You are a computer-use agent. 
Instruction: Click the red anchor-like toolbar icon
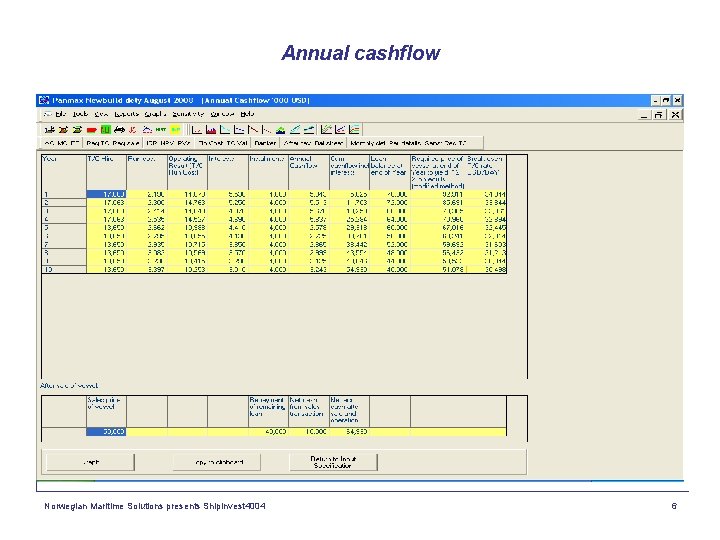coord(133,130)
